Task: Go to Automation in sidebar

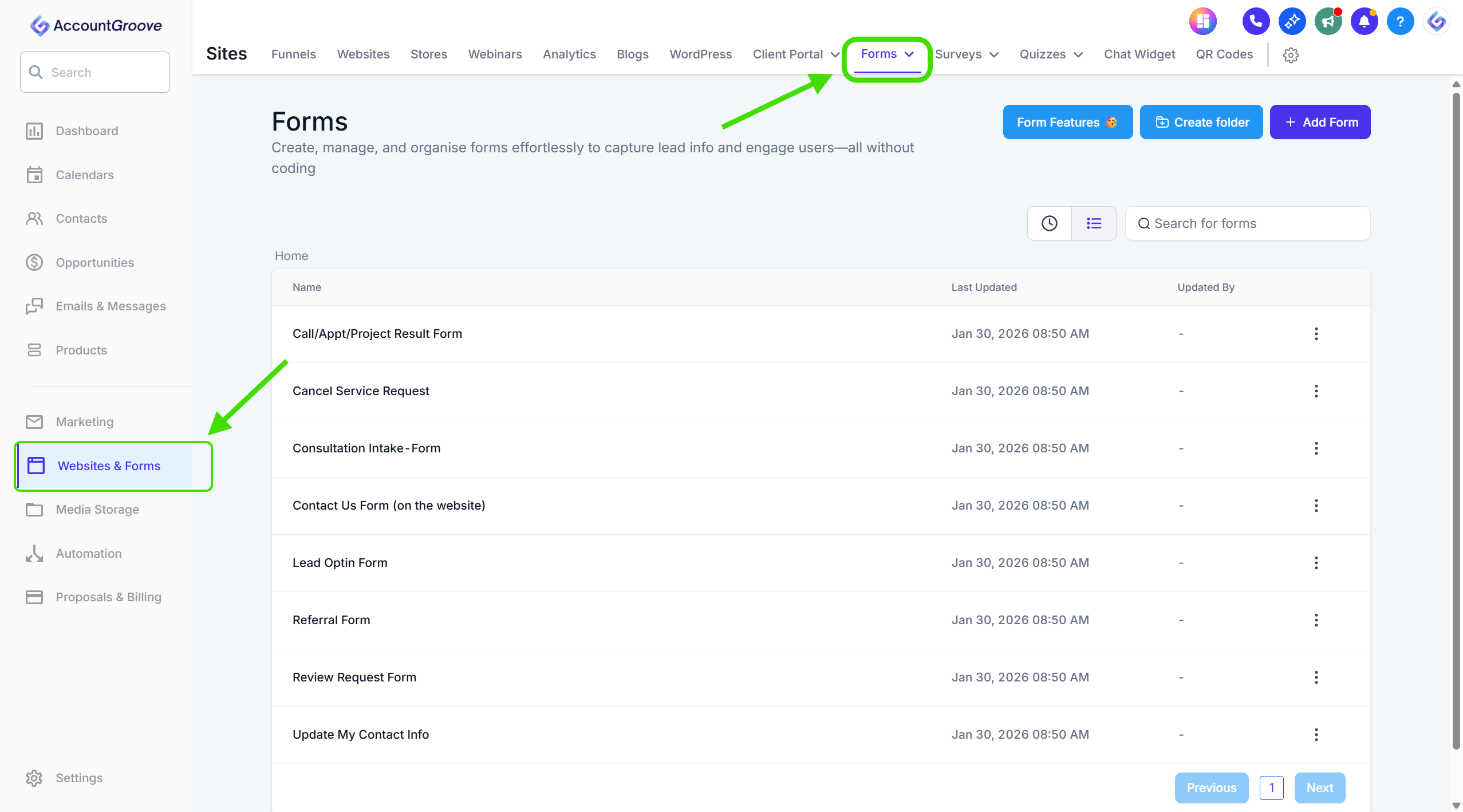Action: tap(88, 553)
